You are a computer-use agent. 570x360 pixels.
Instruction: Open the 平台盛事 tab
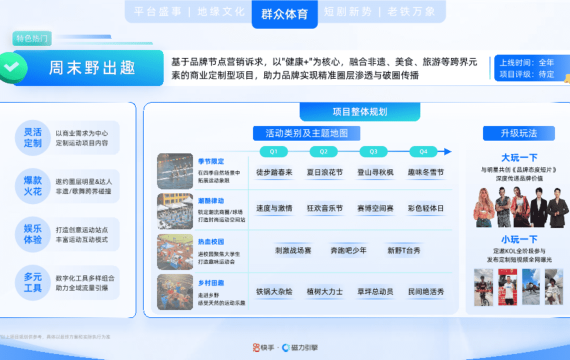pos(157,12)
